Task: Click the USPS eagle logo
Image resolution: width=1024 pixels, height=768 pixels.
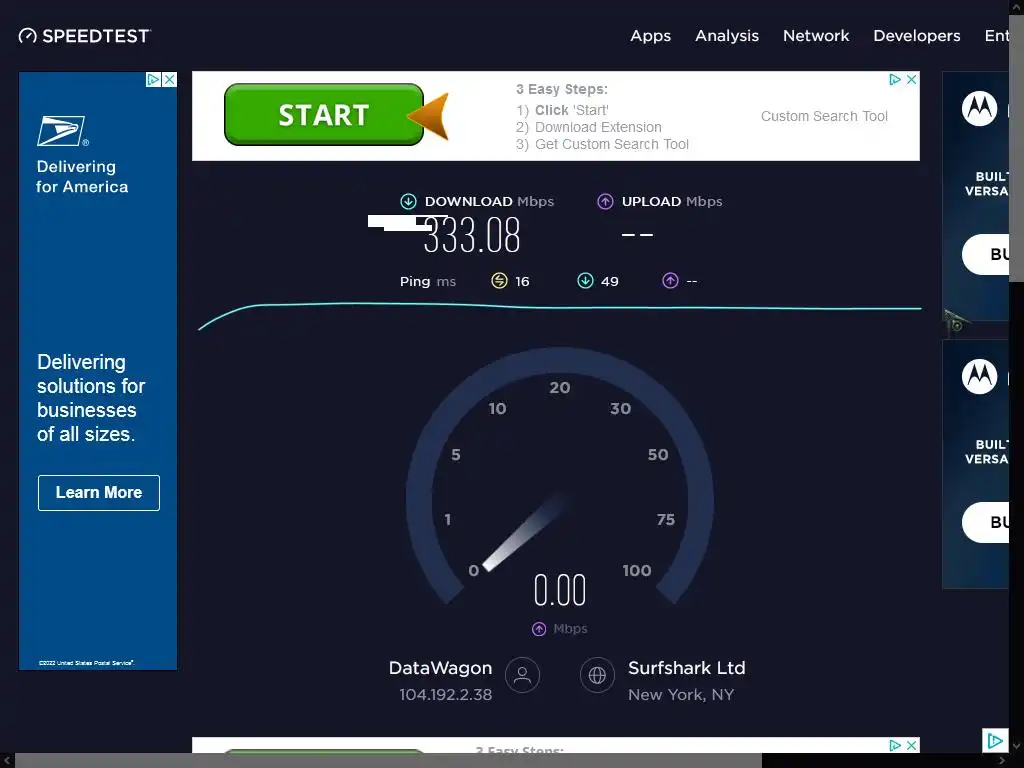Action: pos(63,131)
